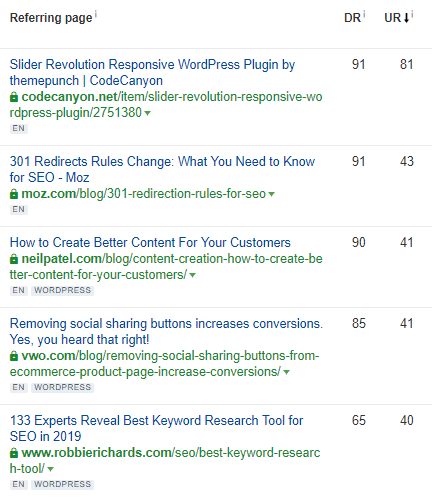Click the lock icon beside neilpatel.com URL
432x500 pixels.
tap(14, 259)
